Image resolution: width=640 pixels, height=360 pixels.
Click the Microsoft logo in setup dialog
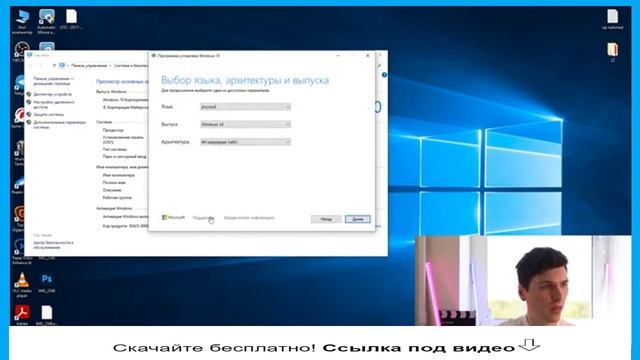173,218
